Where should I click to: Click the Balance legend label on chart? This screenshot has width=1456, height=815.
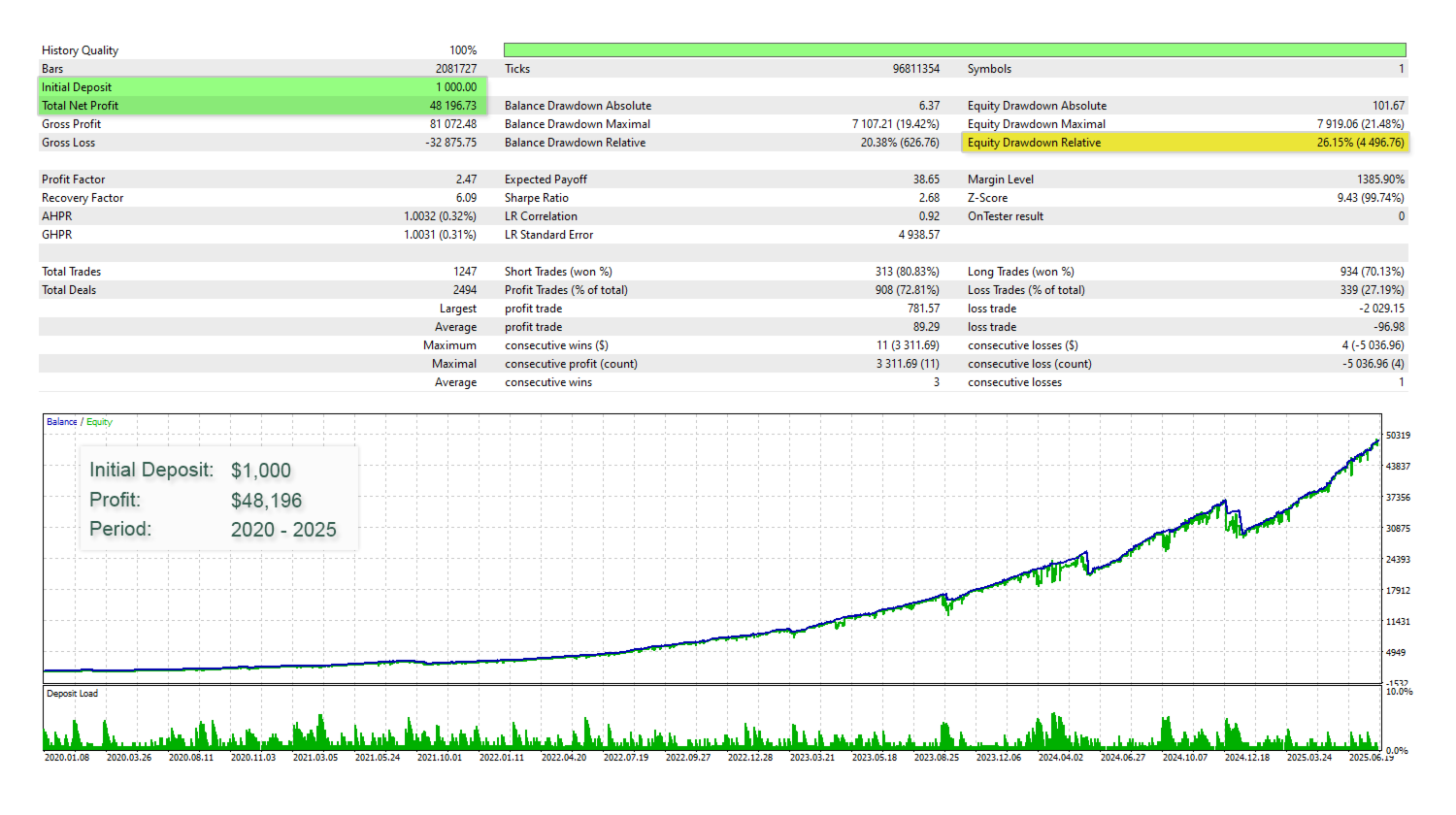62,422
